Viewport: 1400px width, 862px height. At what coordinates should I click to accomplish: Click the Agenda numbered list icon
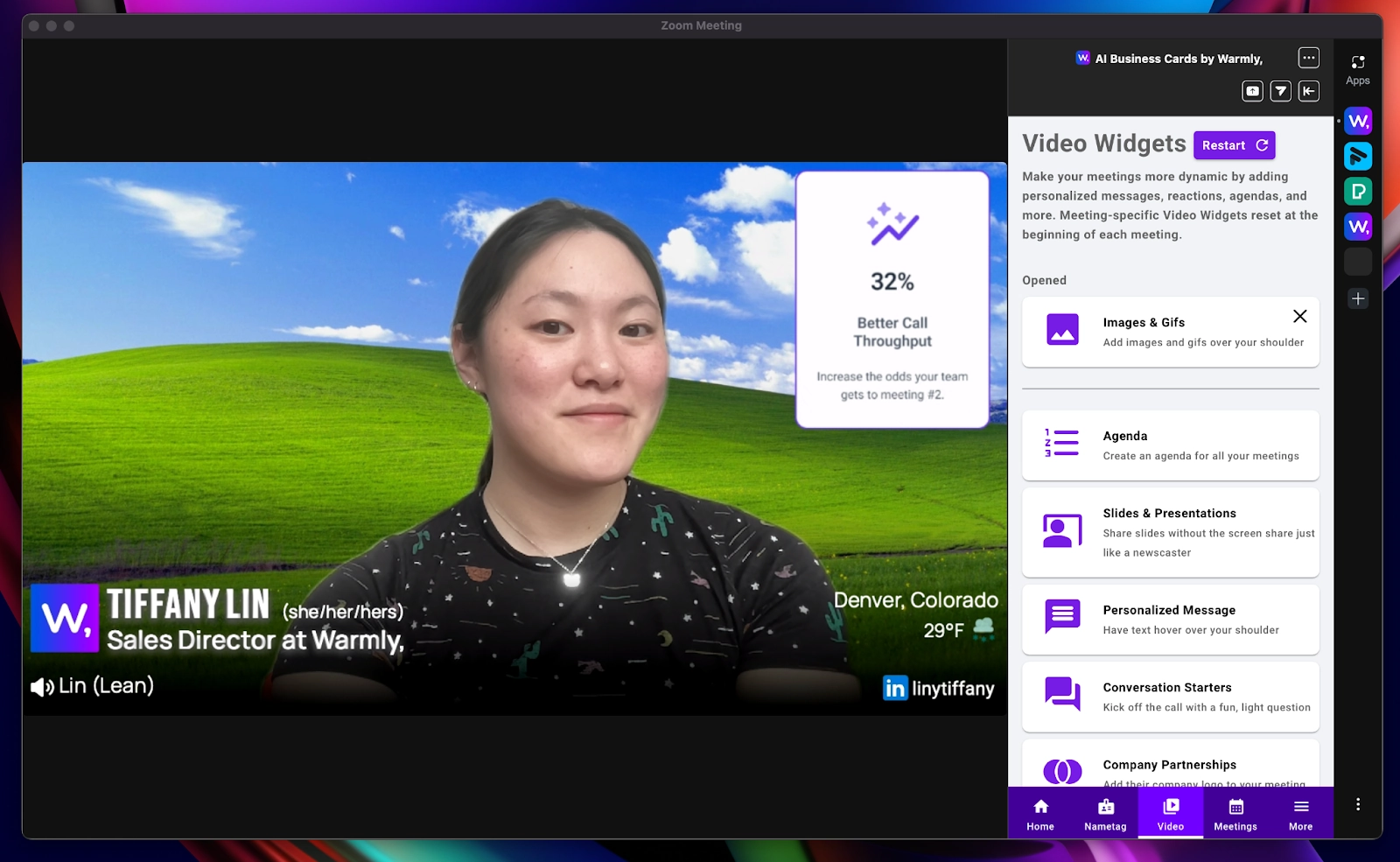tap(1061, 442)
